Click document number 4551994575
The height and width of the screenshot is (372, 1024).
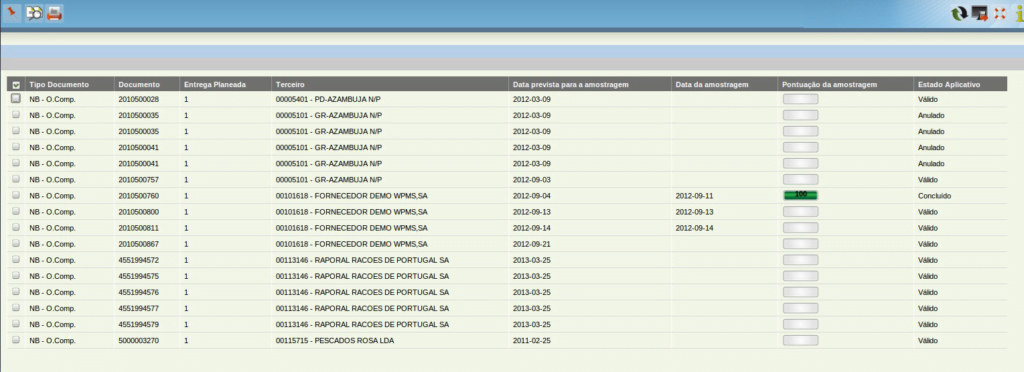(x=138, y=276)
